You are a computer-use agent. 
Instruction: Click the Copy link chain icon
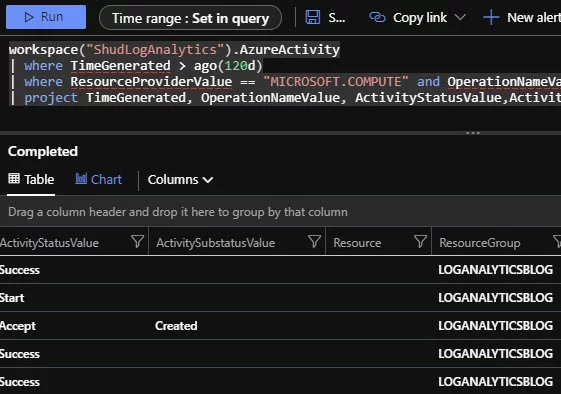point(377,17)
